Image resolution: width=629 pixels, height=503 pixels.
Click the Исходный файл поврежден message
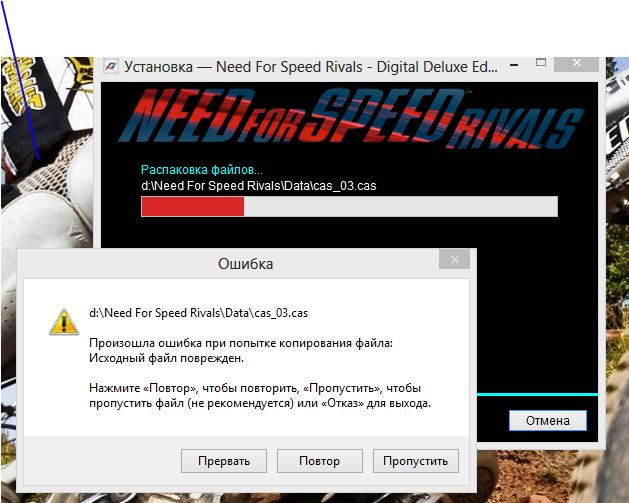click(x=166, y=358)
